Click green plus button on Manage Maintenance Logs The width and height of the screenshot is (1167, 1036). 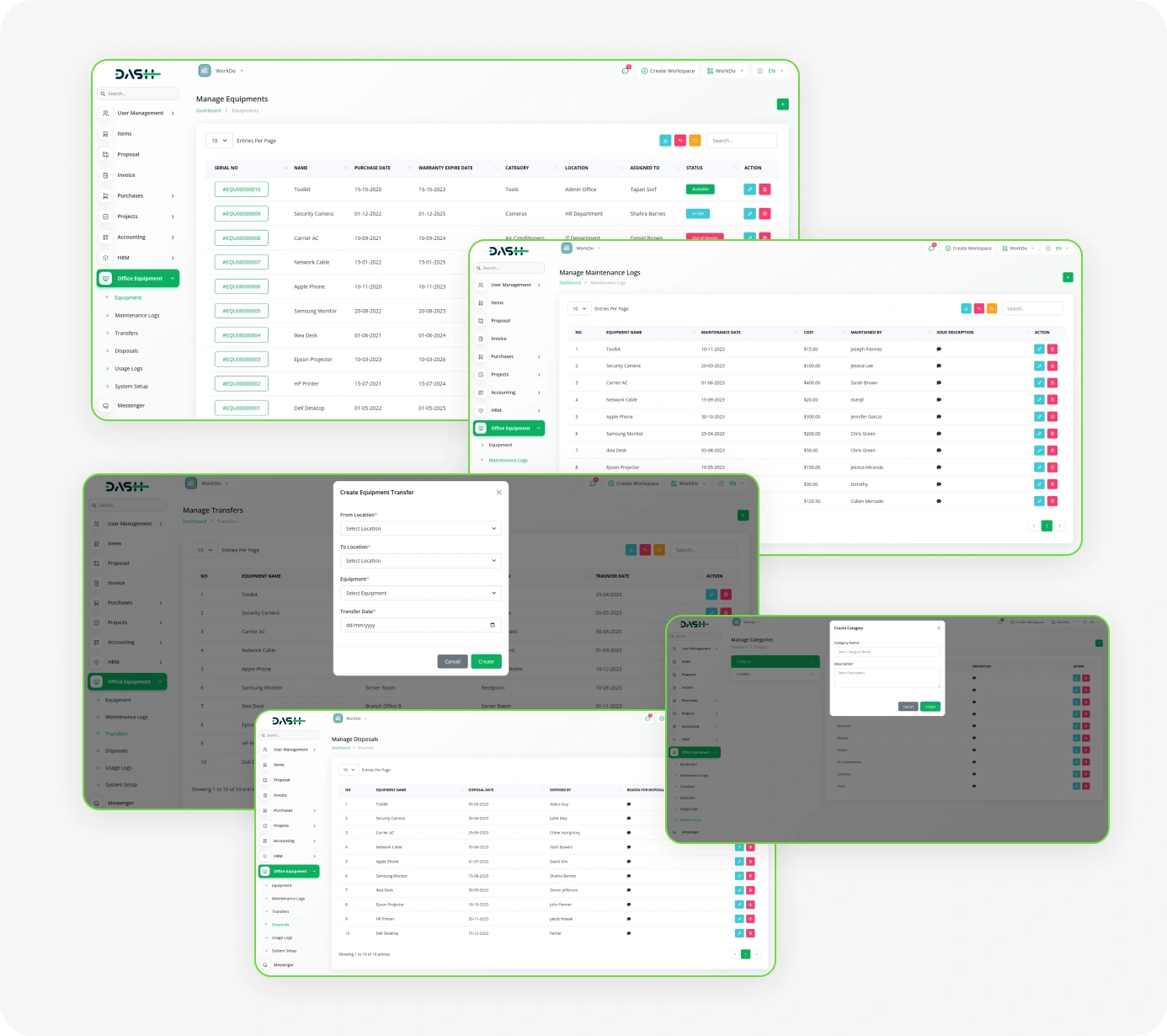1068,277
